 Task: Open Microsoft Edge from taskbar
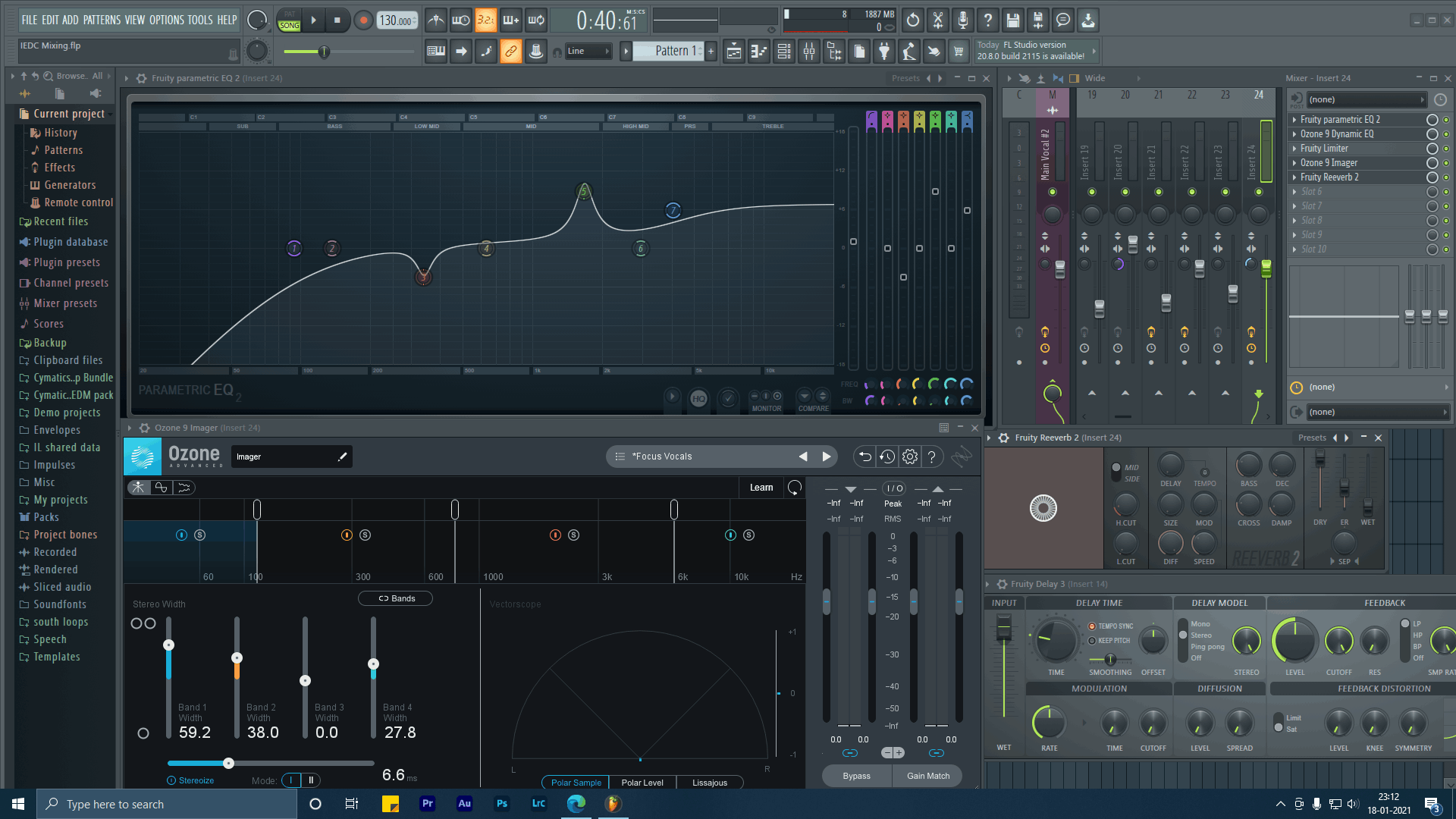point(576,804)
